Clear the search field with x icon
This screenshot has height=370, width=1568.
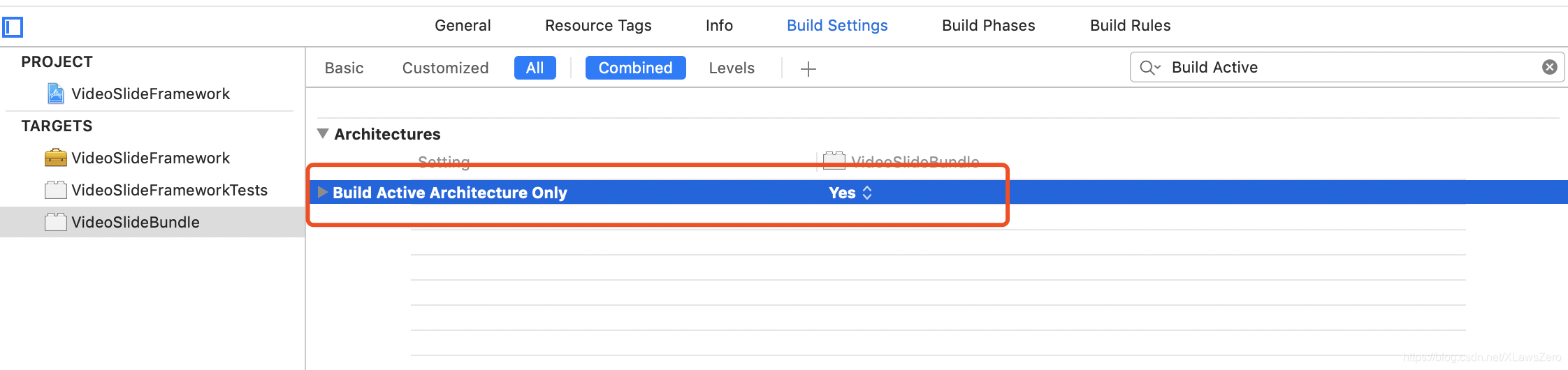click(x=1549, y=67)
